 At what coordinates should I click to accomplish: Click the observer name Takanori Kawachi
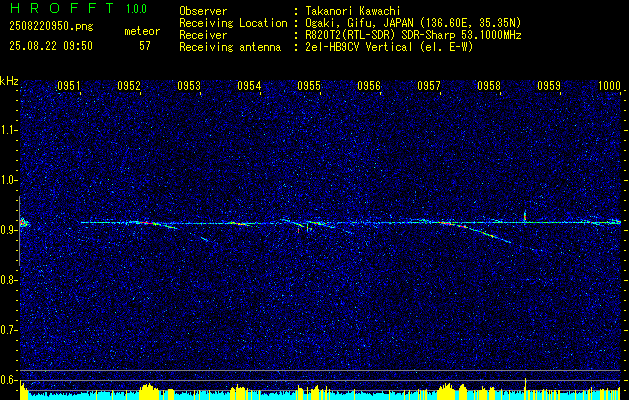pyautogui.click(x=353, y=11)
